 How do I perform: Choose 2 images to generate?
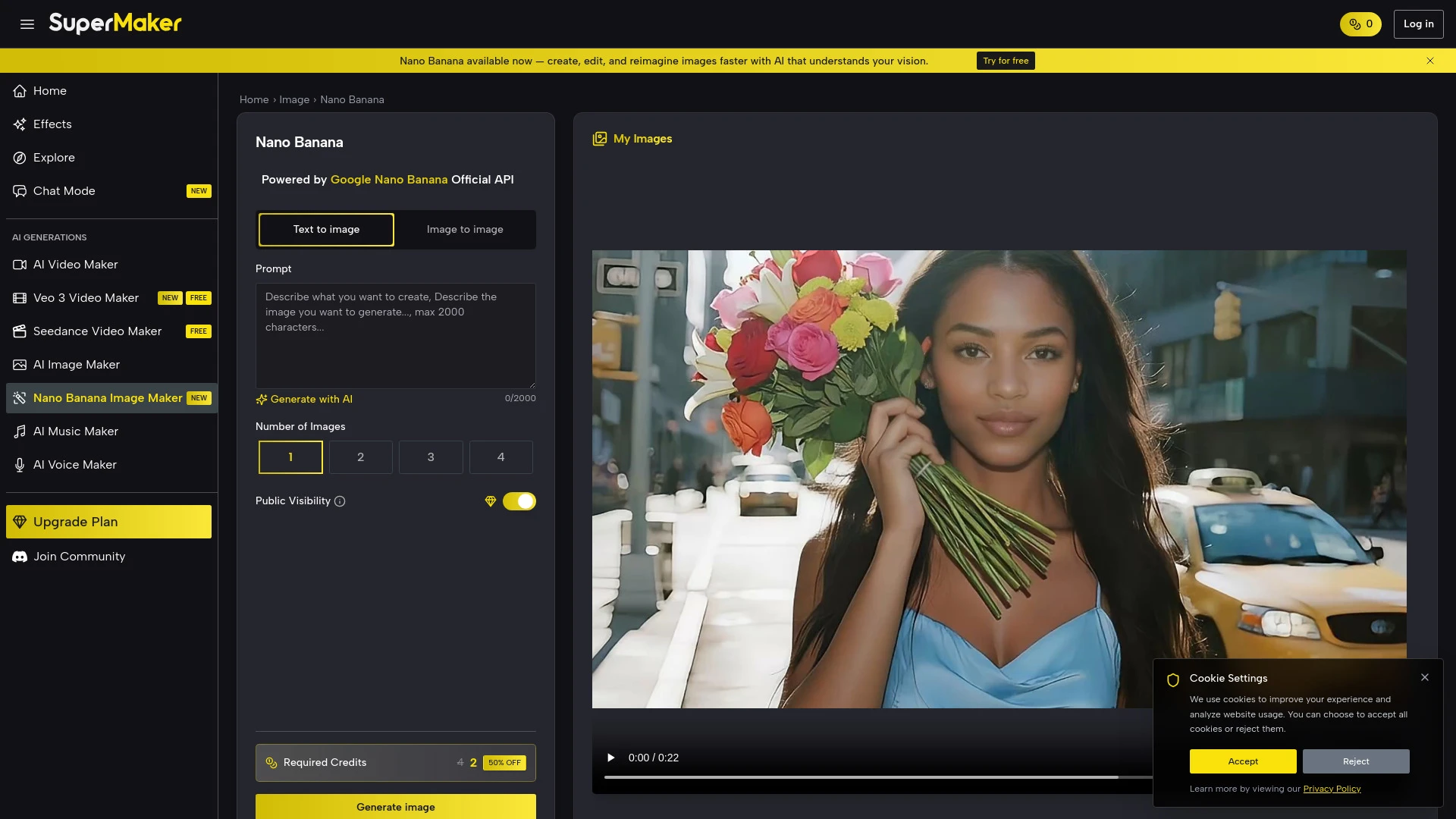[360, 457]
